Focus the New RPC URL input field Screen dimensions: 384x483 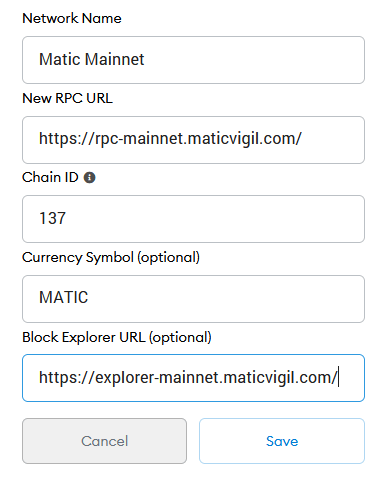pos(193,140)
